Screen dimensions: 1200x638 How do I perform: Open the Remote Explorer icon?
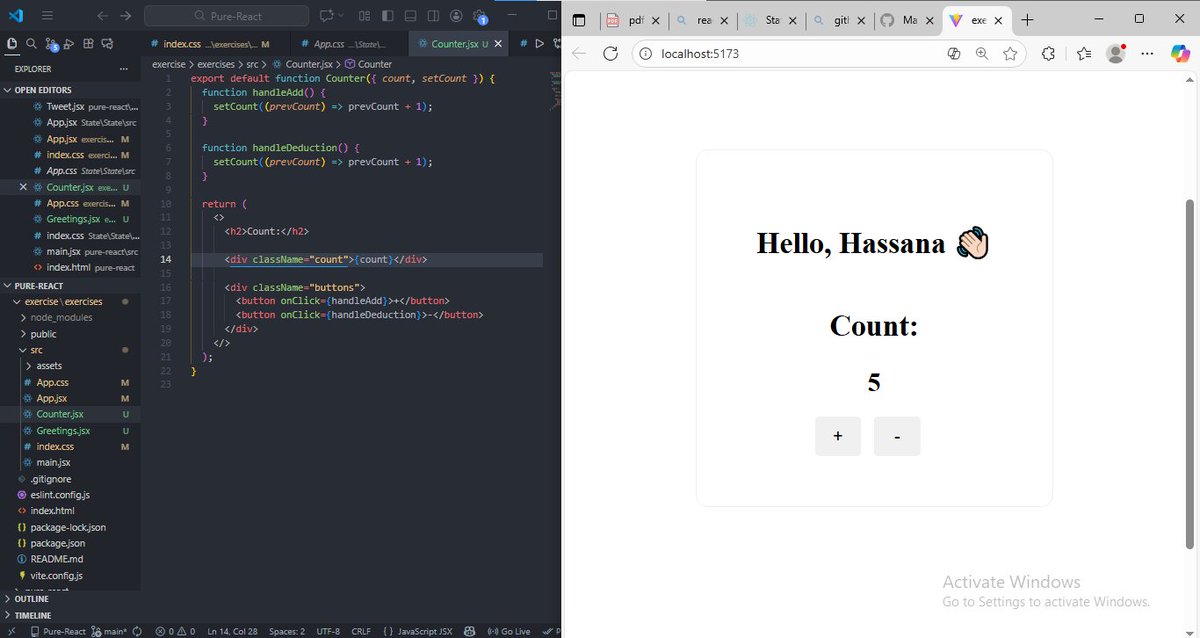(108, 43)
